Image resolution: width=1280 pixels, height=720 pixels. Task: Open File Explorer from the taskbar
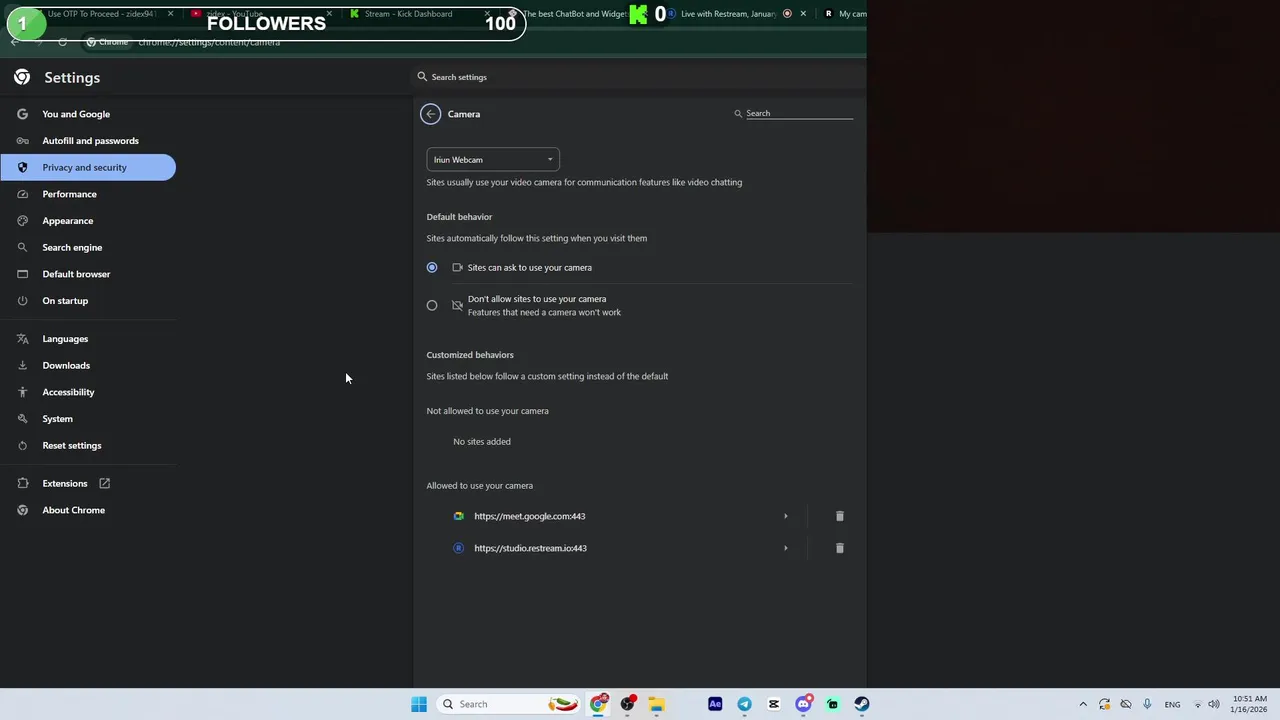coord(656,704)
